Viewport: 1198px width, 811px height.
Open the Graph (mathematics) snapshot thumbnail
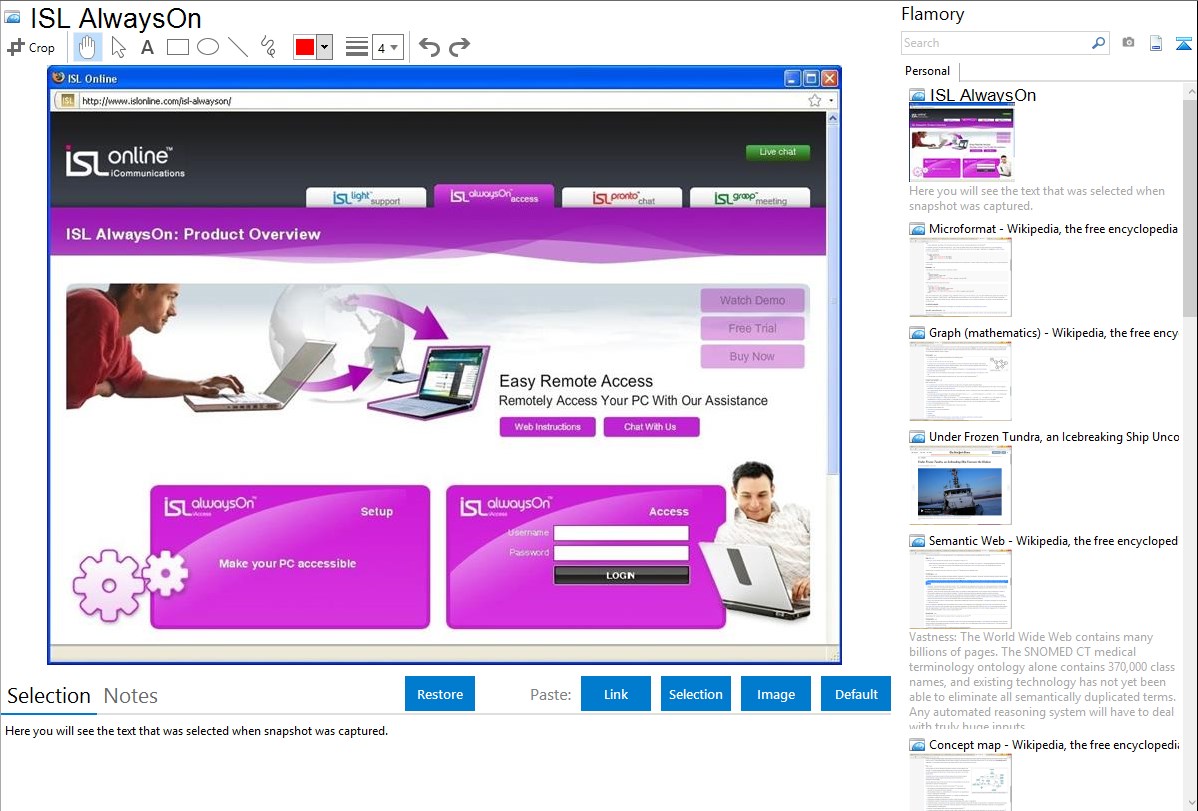point(960,381)
